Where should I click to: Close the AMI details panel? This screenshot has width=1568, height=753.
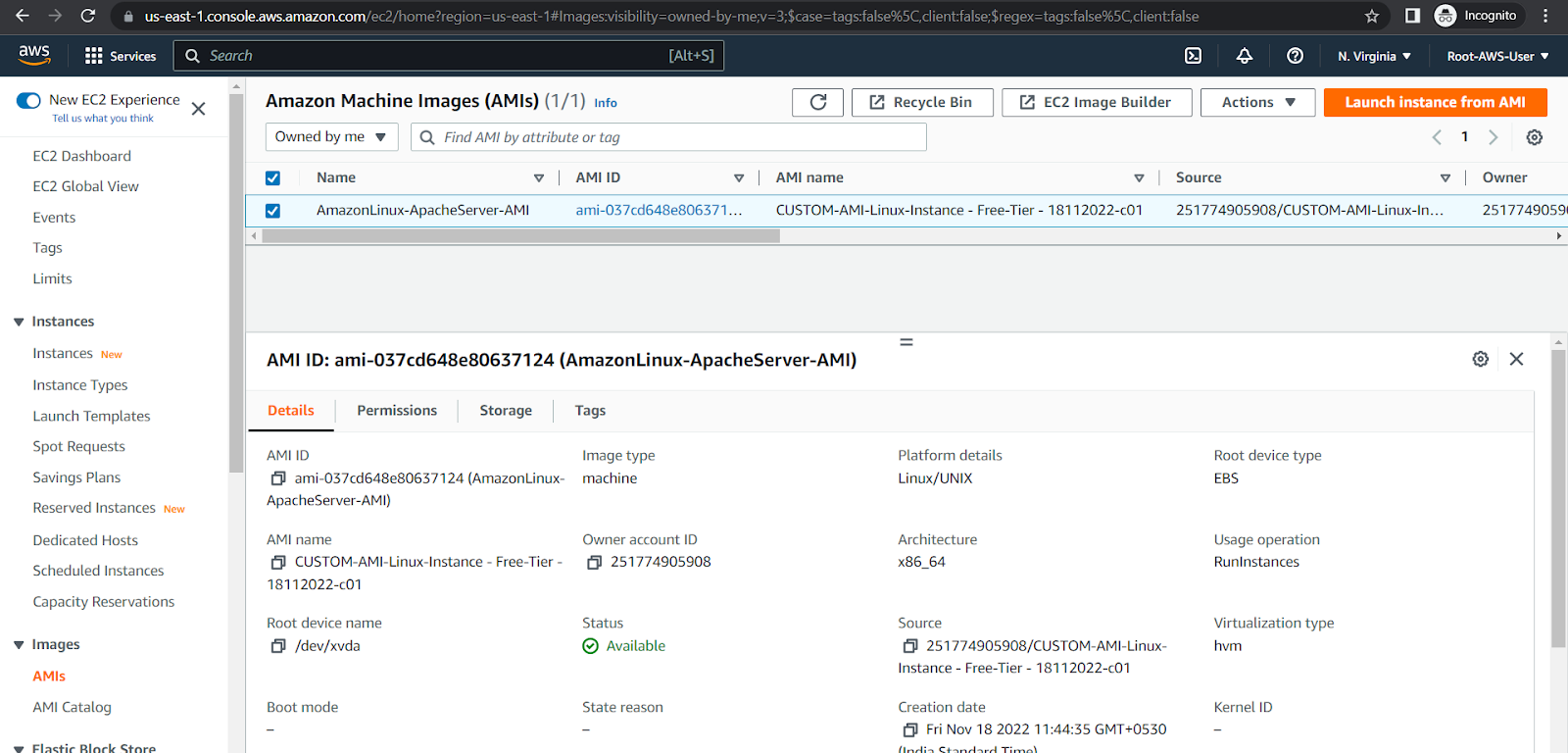(1516, 359)
